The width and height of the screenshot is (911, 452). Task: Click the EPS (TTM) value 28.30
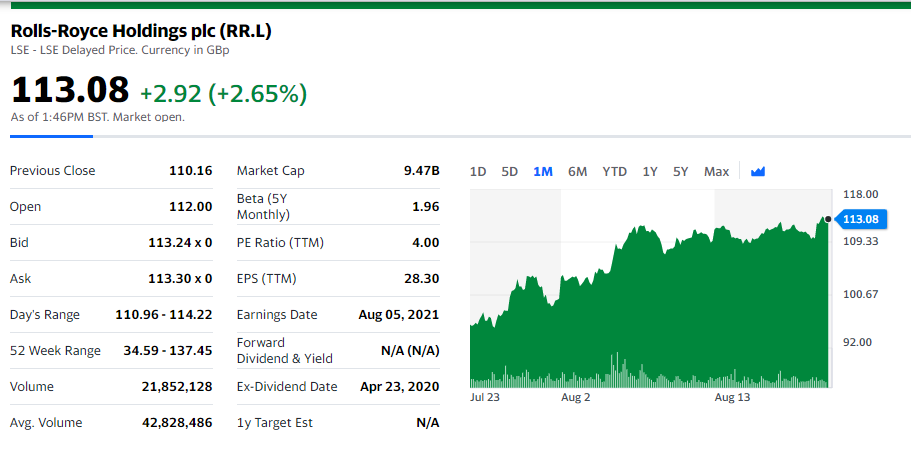422,279
